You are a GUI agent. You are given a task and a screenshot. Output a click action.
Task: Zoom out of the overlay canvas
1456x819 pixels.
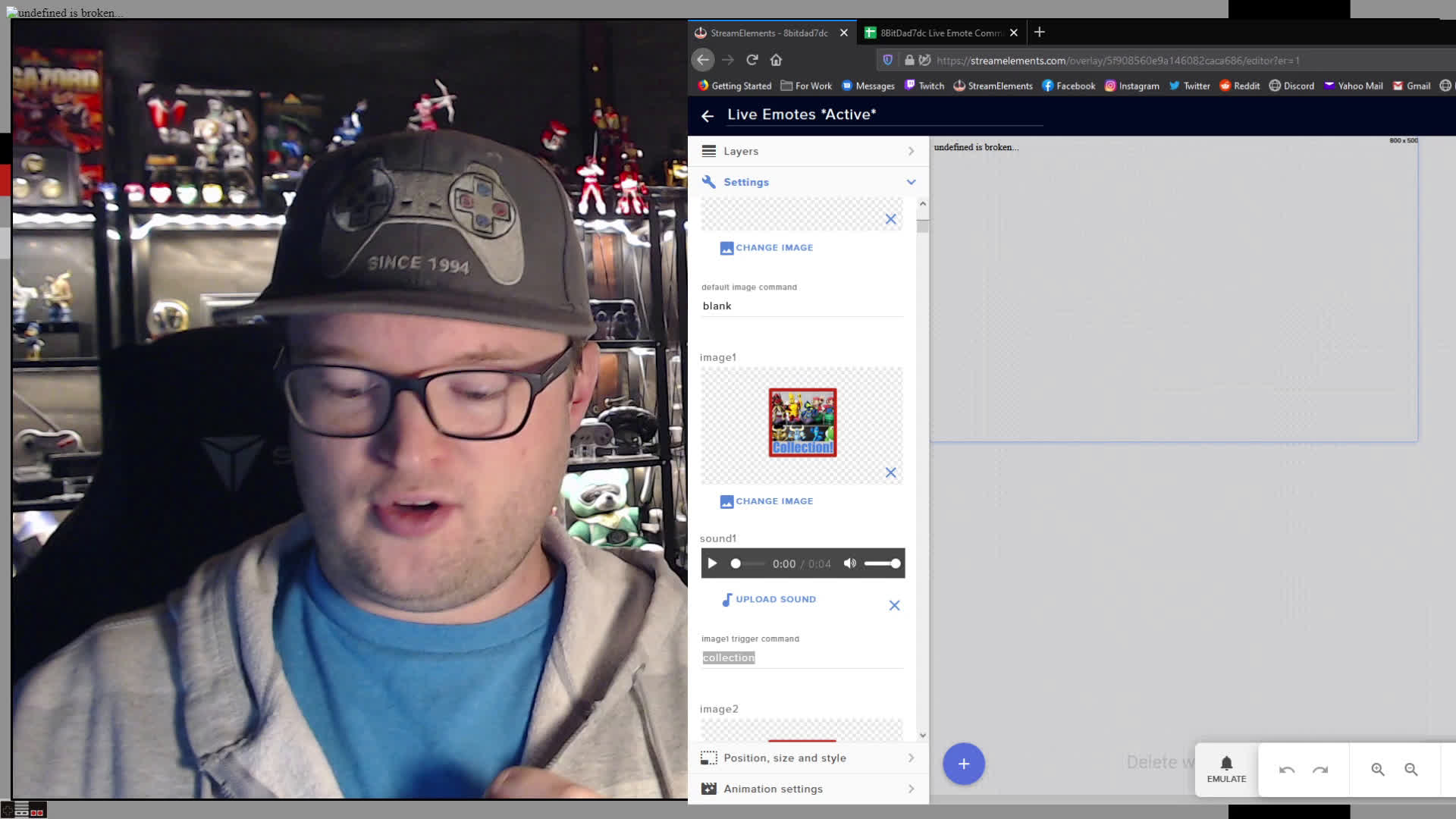tap(1411, 770)
